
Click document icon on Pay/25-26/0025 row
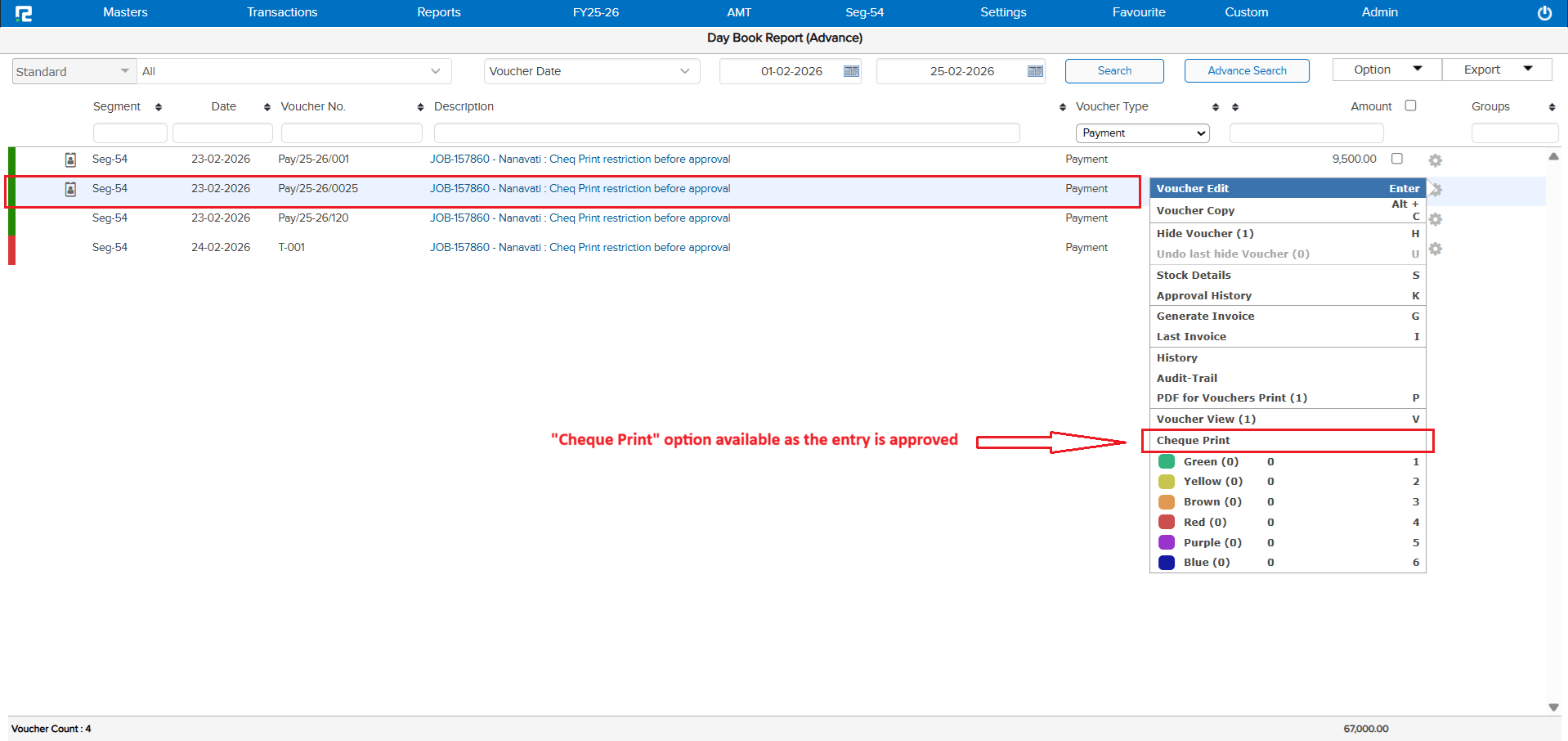(70, 189)
